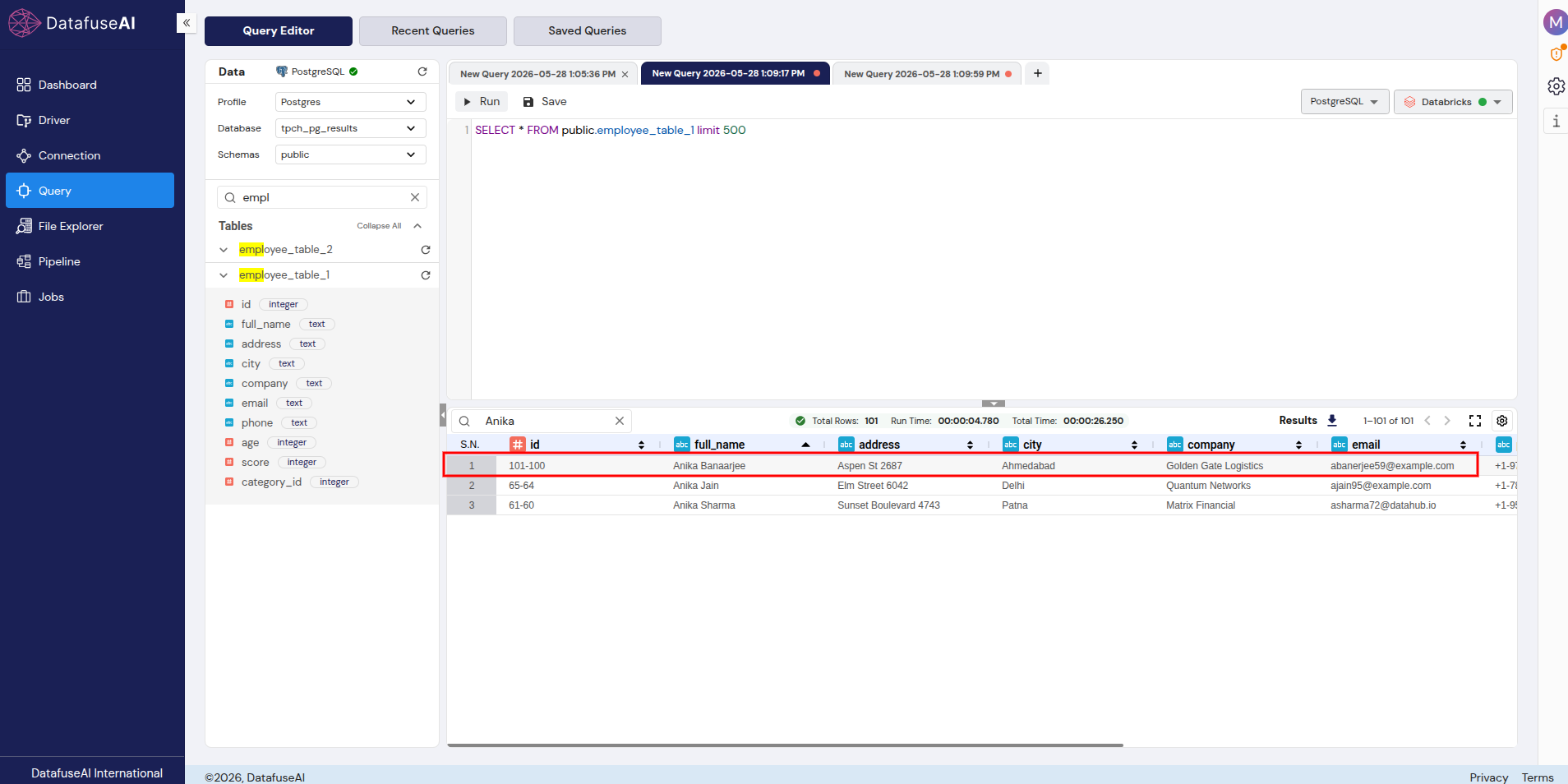Save the current query
Screen dimensions: 1568x784
tap(545, 102)
